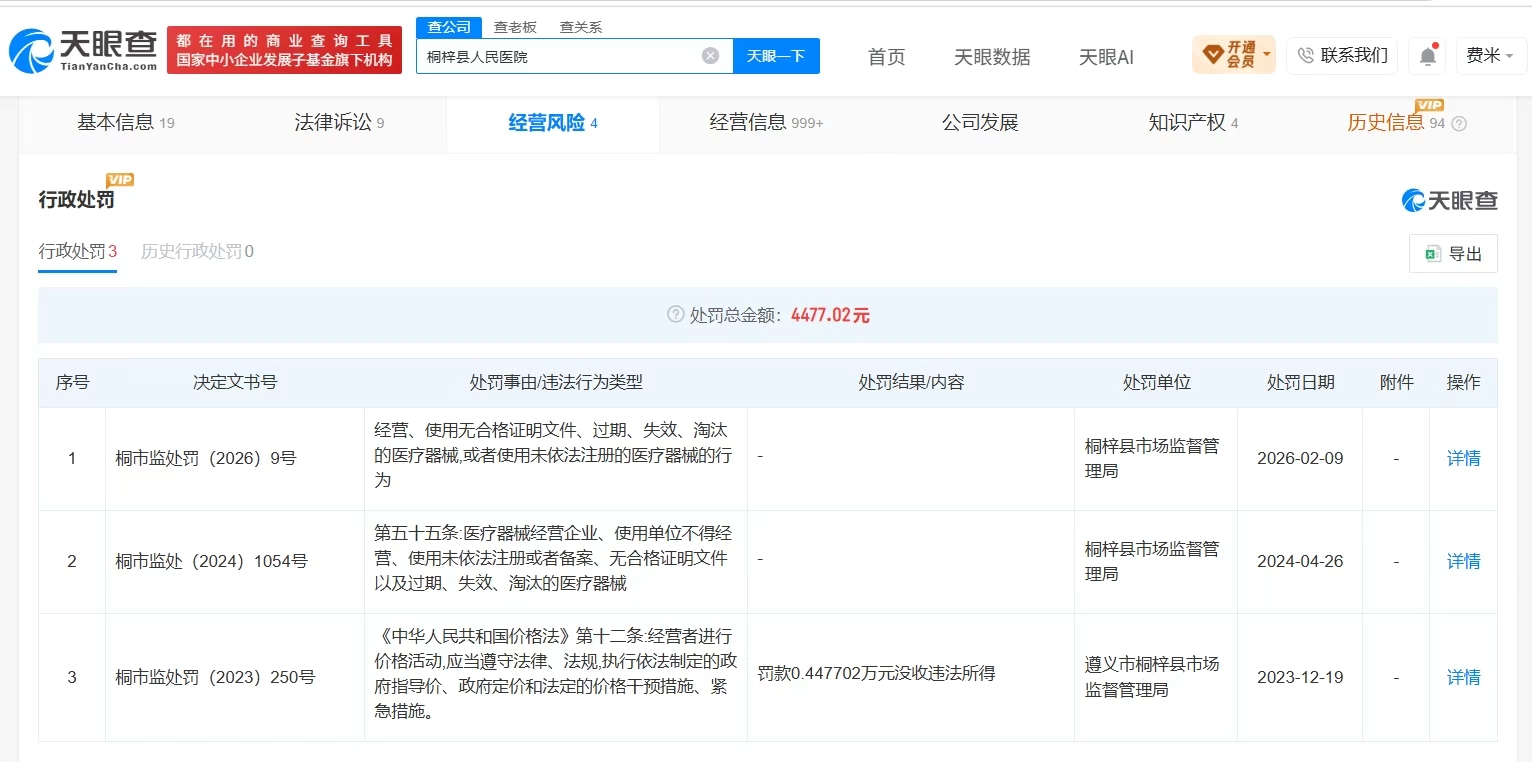Viewport: 1532px width, 762px height.
Task: Open the notification bell
Action: click(x=1429, y=56)
